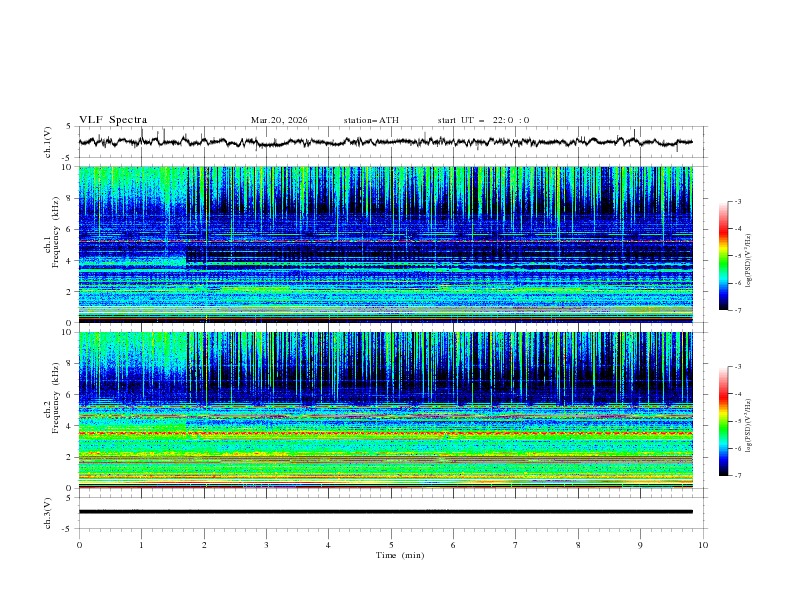Click the ch.2 colorbar 'log(PSD)(V²/Hz)' label
The height and width of the screenshot is (612, 792).
[748, 426]
